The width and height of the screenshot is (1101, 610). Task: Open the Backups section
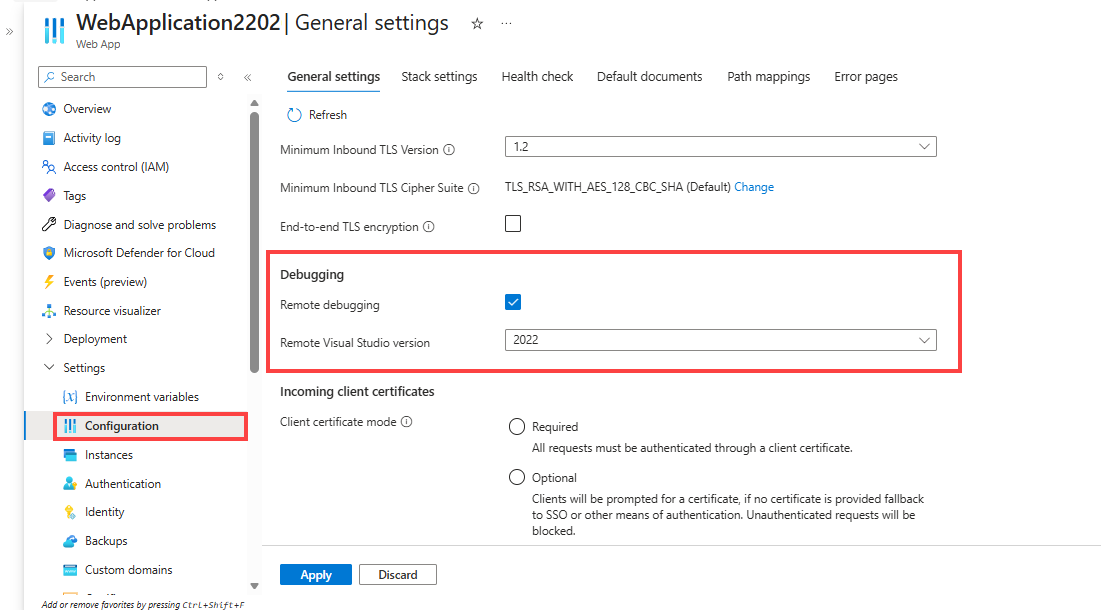[x=102, y=540]
